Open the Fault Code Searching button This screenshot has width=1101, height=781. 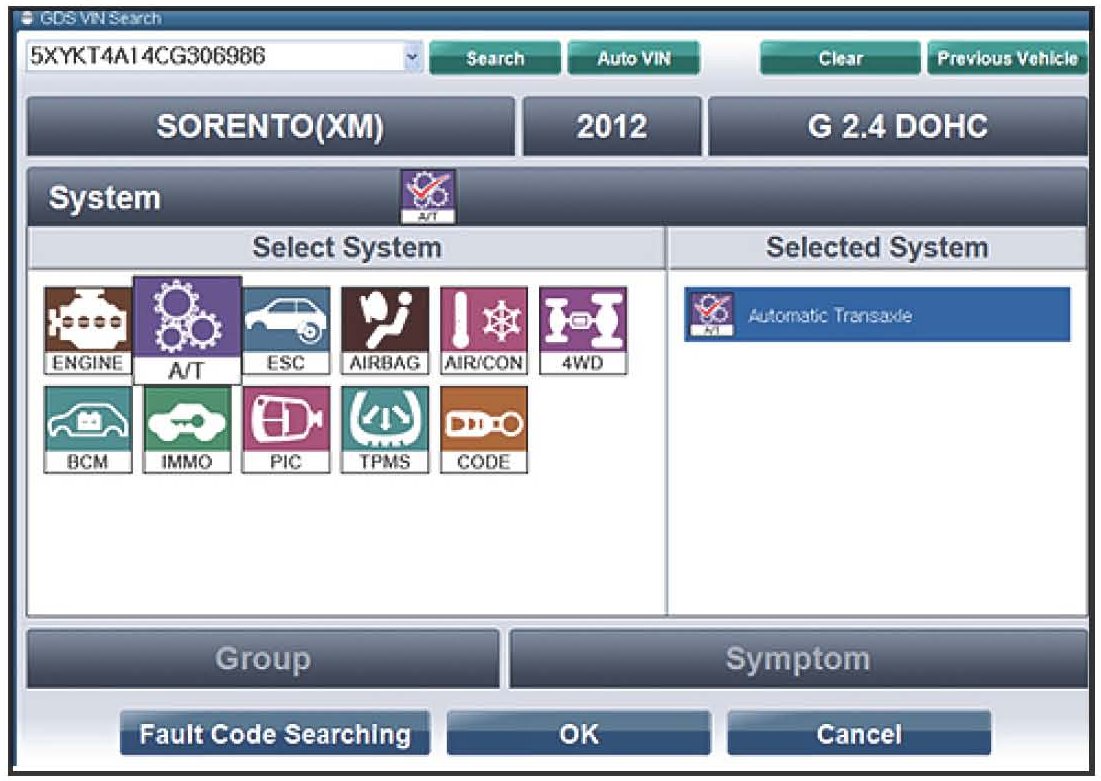(x=275, y=735)
